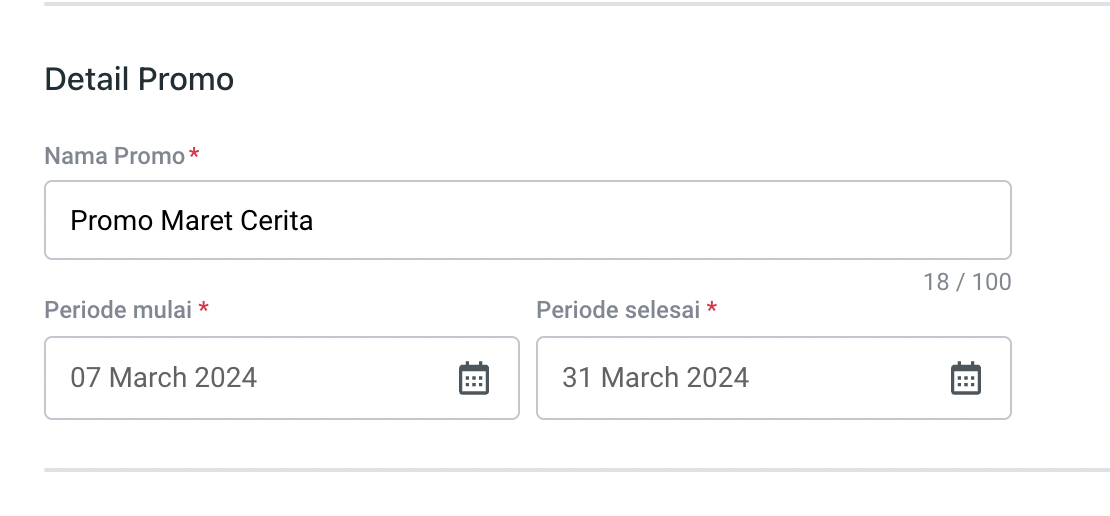This screenshot has height=516, width=1110.
Task: Click the "Periode selesai" field label
Action: (x=617, y=310)
